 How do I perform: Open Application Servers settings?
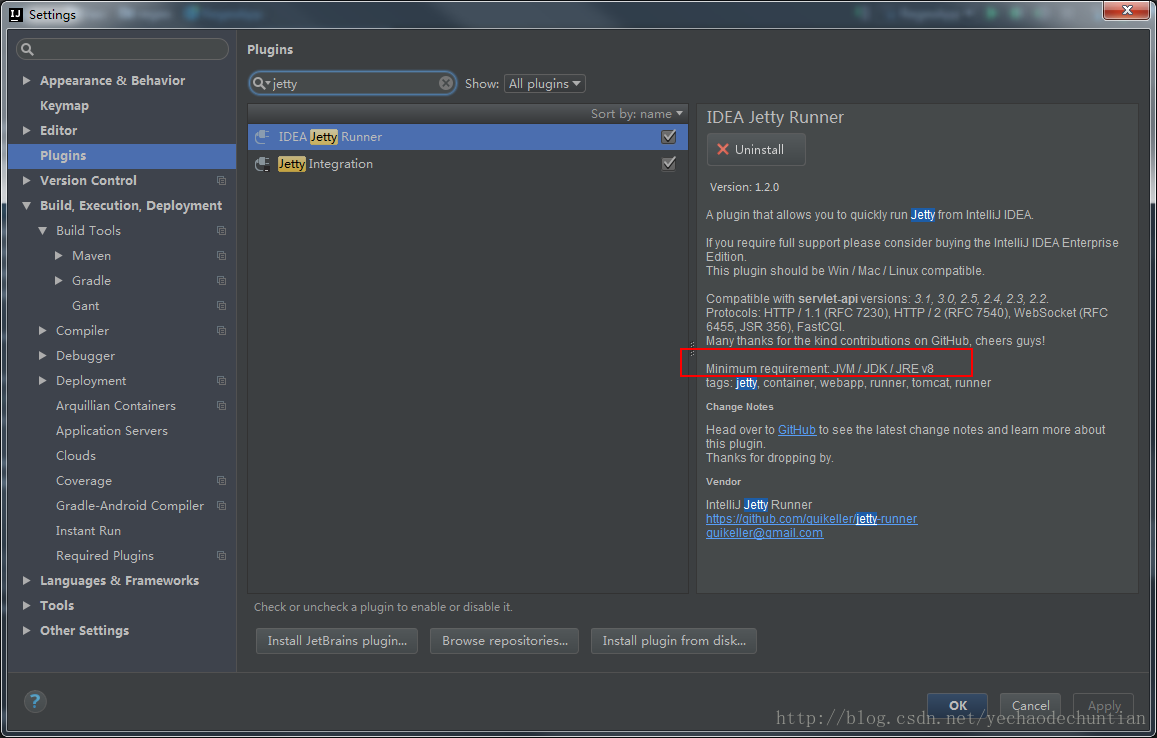[x=111, y=431]
